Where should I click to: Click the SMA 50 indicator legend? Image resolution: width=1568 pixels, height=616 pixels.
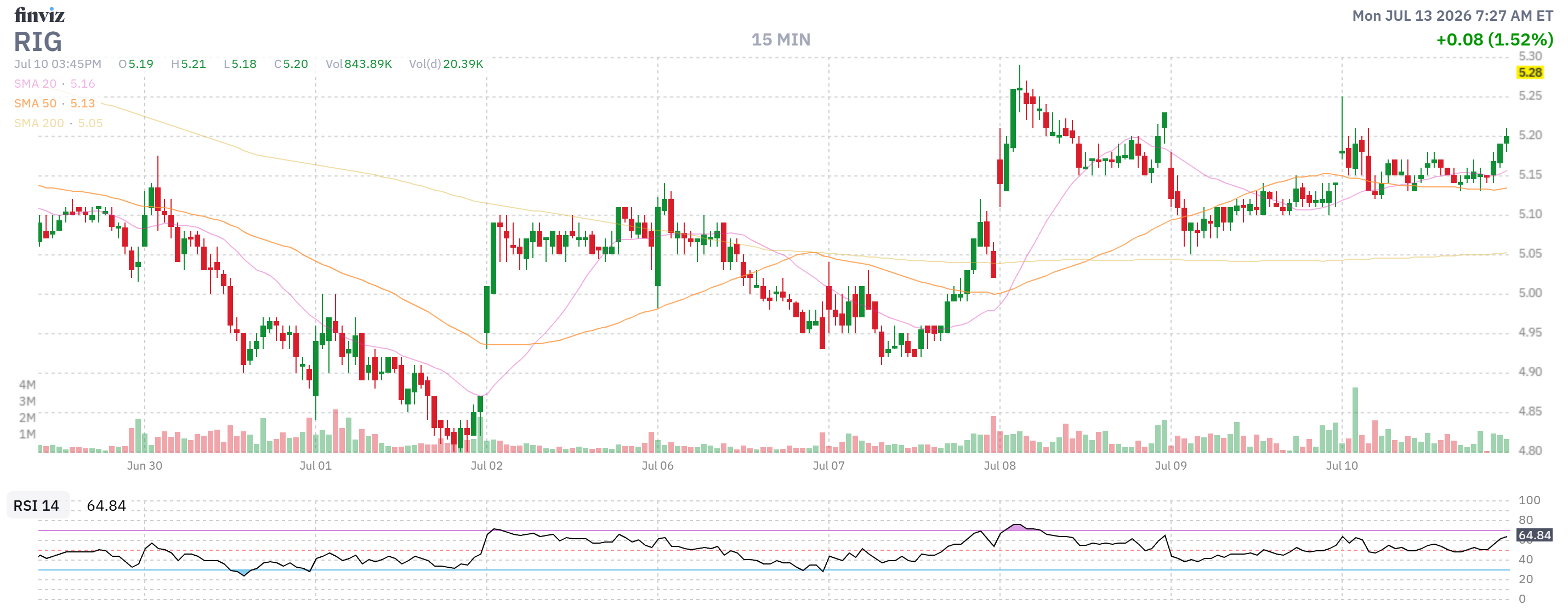pyautogui.click(x=55, y=104)
